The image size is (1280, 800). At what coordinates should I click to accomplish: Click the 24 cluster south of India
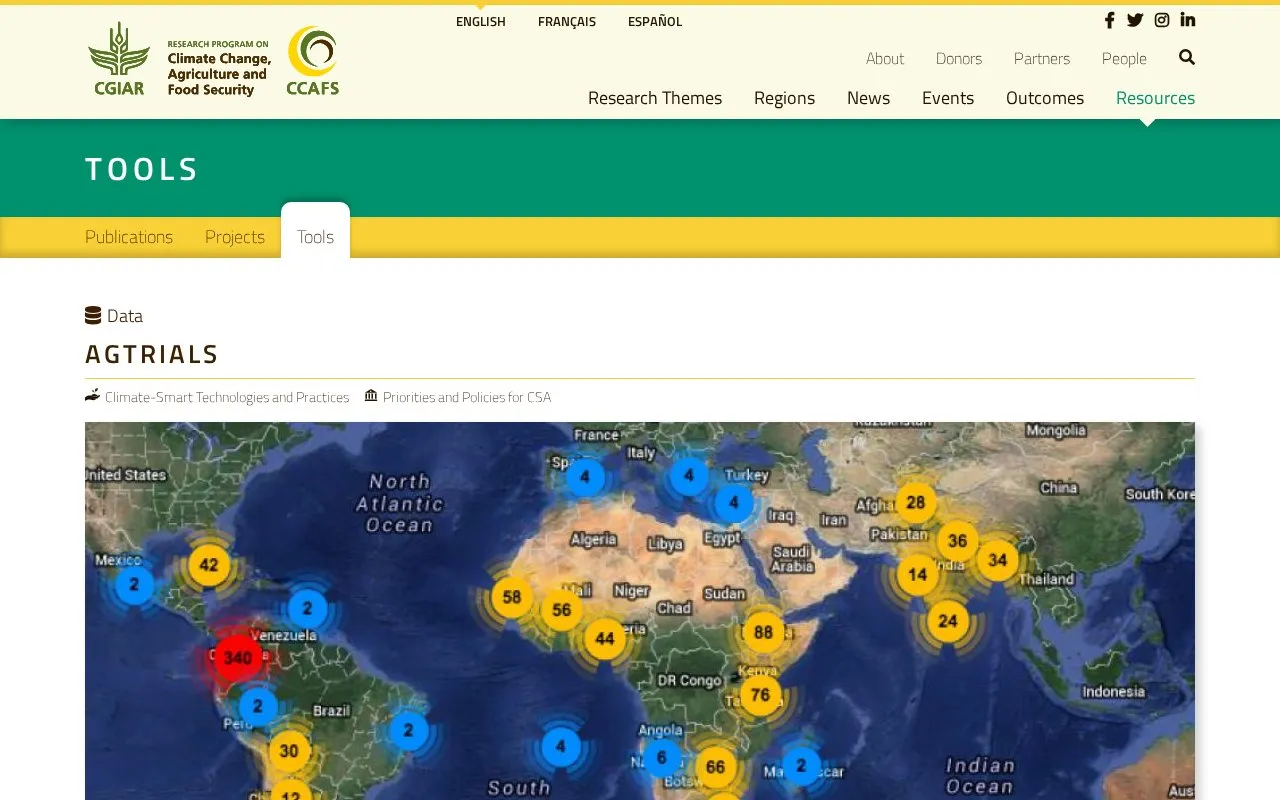[x=948, y=621]
